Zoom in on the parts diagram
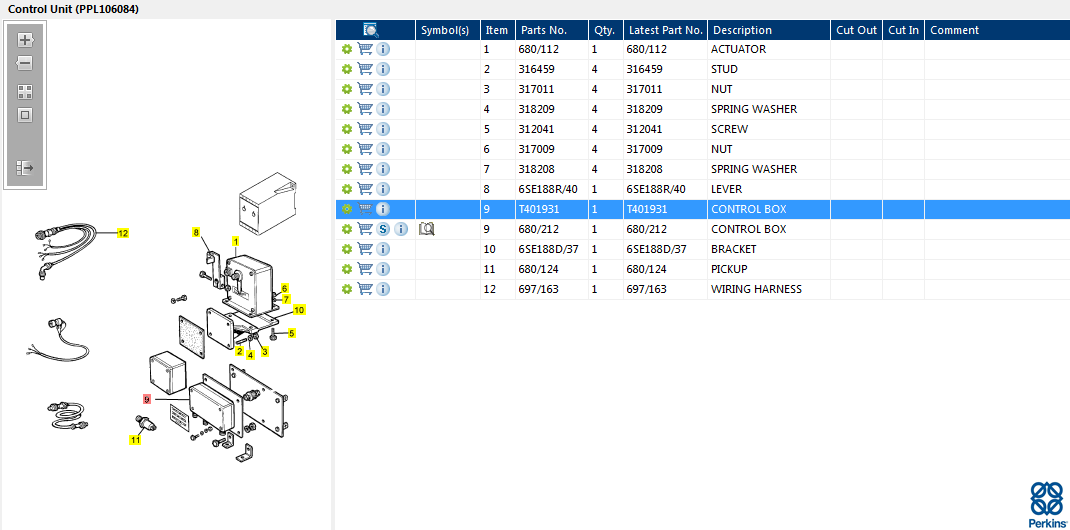The height and width of the screenshot is (530, 1070). coord(25,40)
